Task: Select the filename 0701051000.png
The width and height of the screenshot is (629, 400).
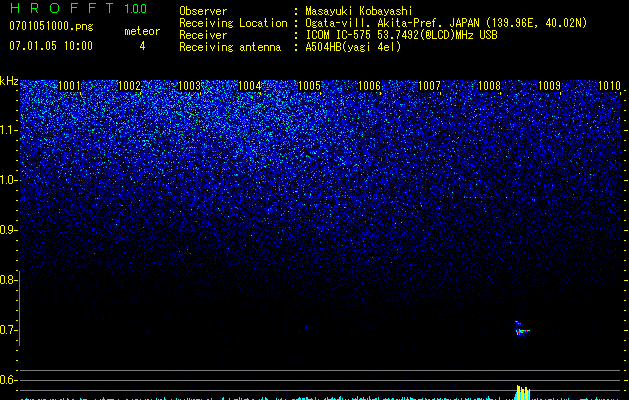Action: [51, 26]
